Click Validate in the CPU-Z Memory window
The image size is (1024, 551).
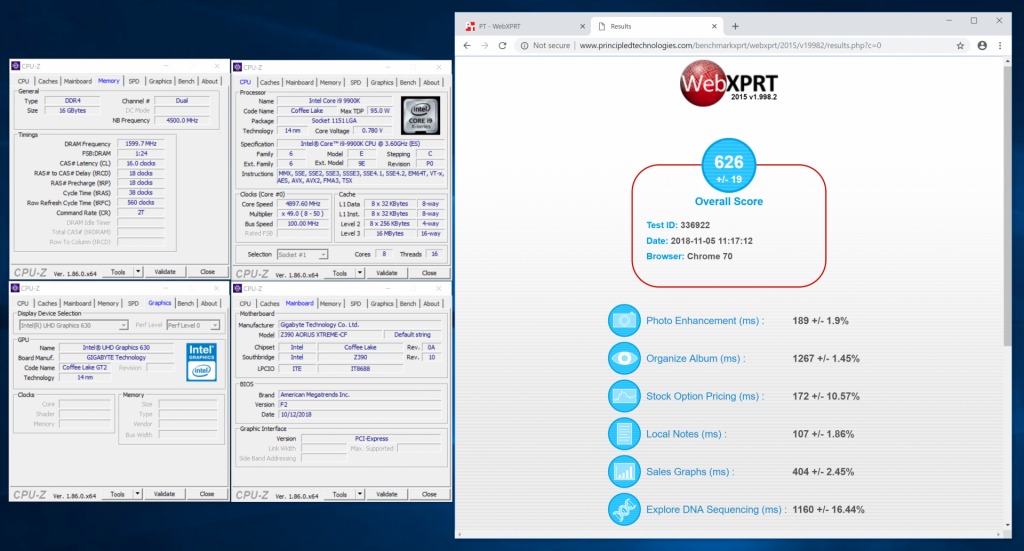(165, 272)
